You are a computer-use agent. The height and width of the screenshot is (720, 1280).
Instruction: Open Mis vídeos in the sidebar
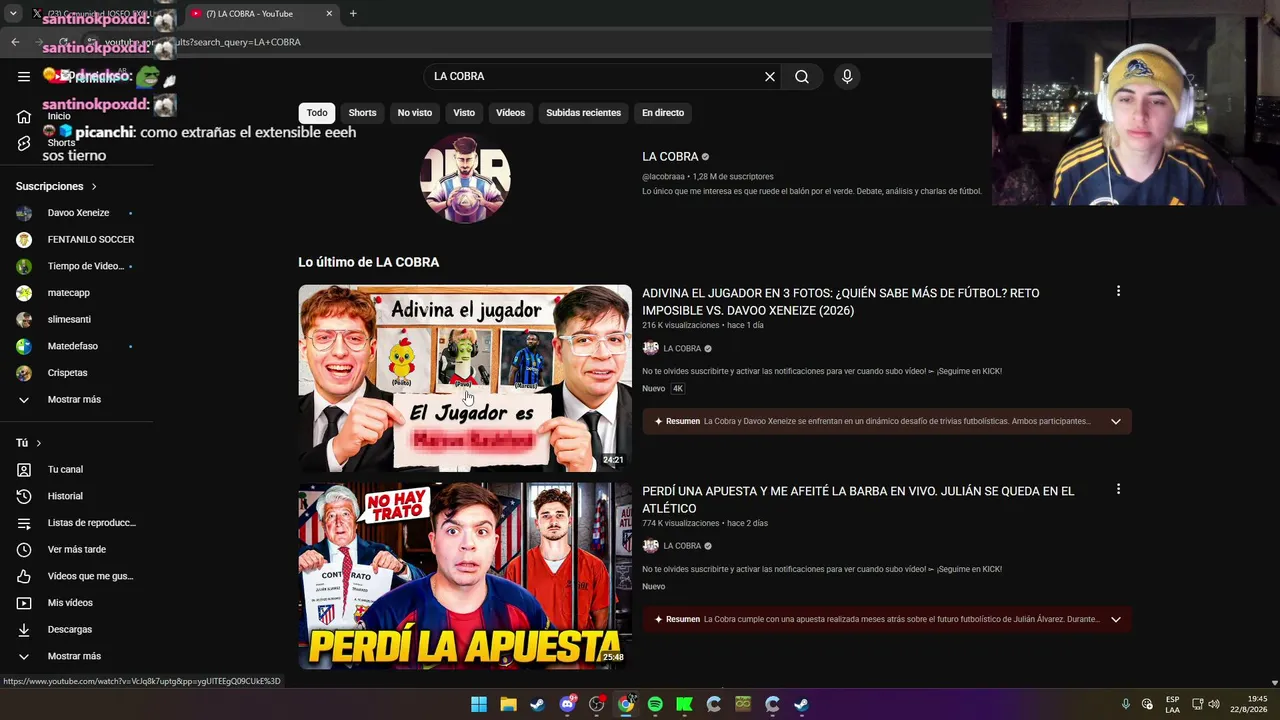[70, 603]
